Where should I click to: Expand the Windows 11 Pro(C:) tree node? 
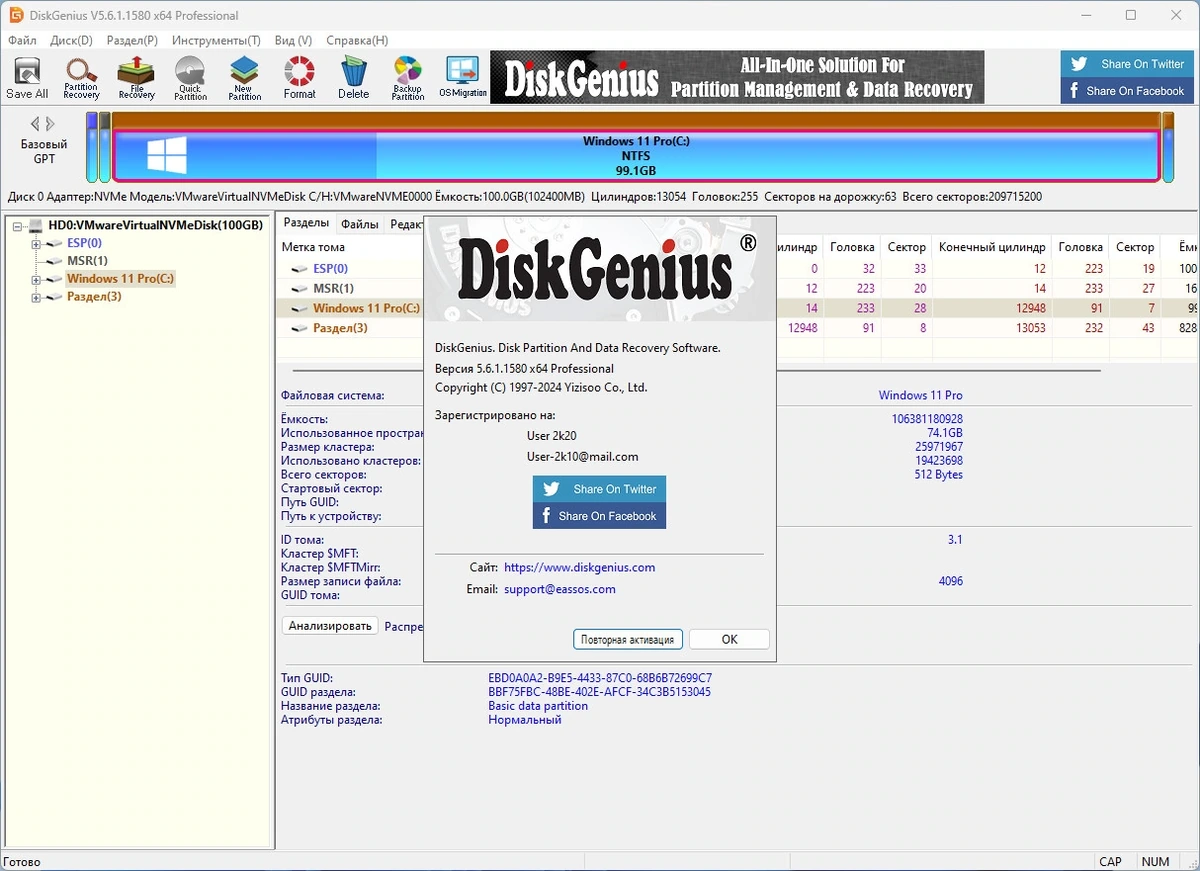36,280
